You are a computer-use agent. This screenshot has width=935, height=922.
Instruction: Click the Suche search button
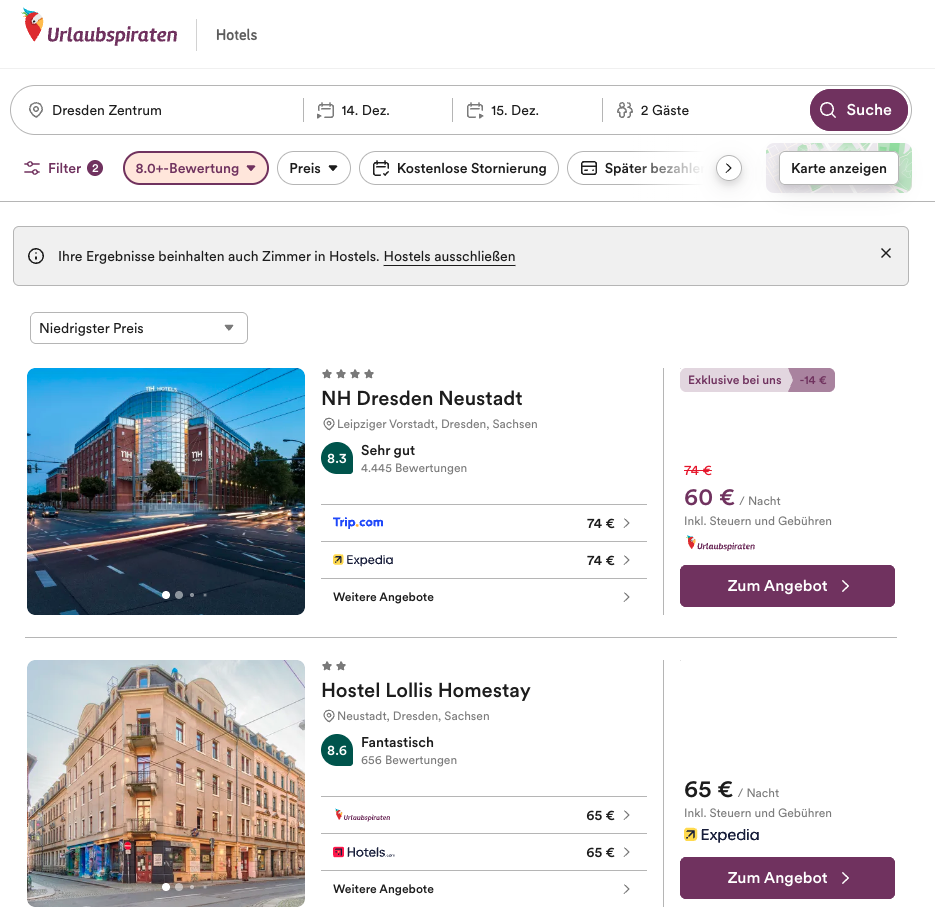tap(858, 110)
